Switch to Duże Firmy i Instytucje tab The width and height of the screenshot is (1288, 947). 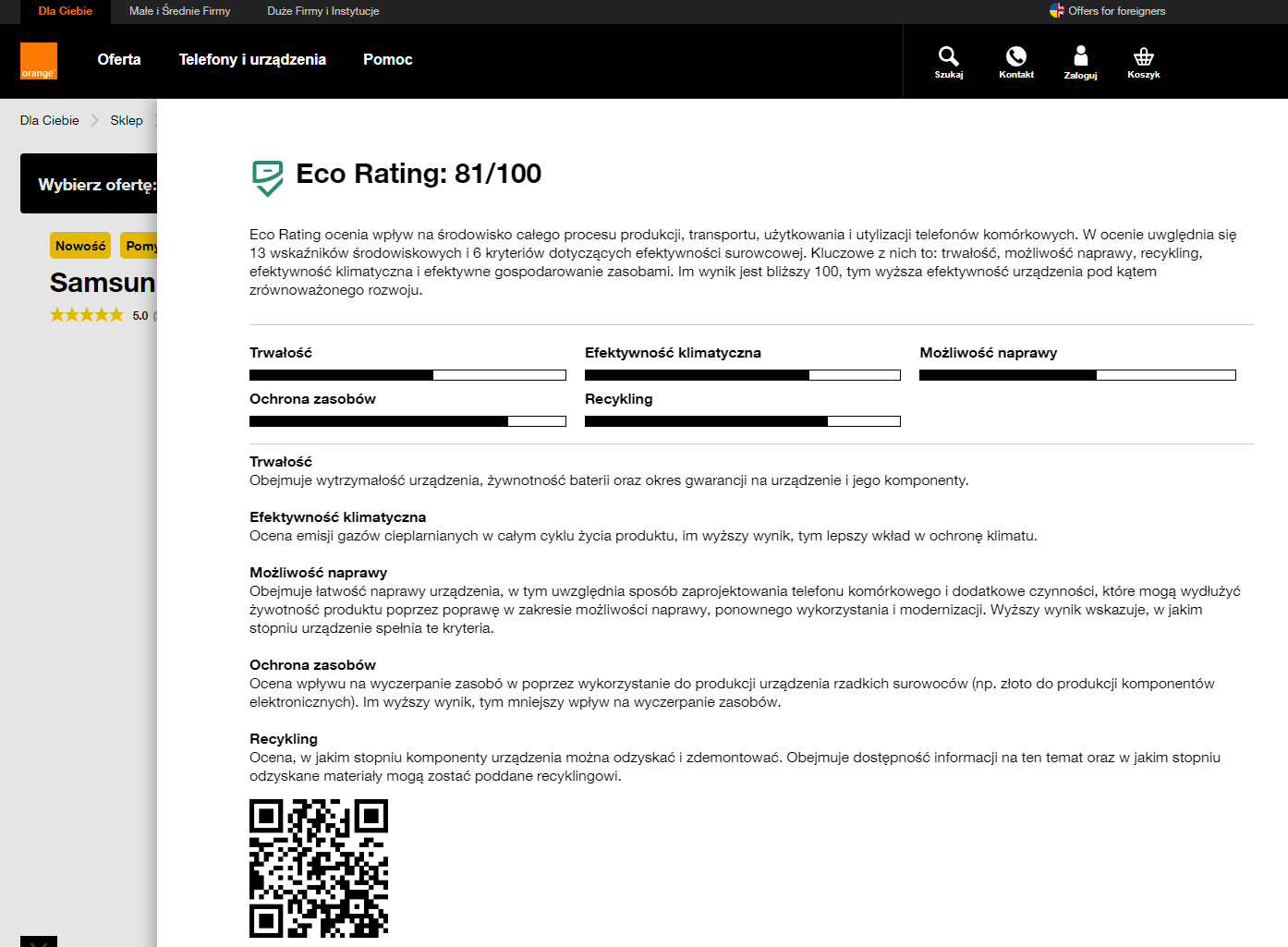coord(323,11)
